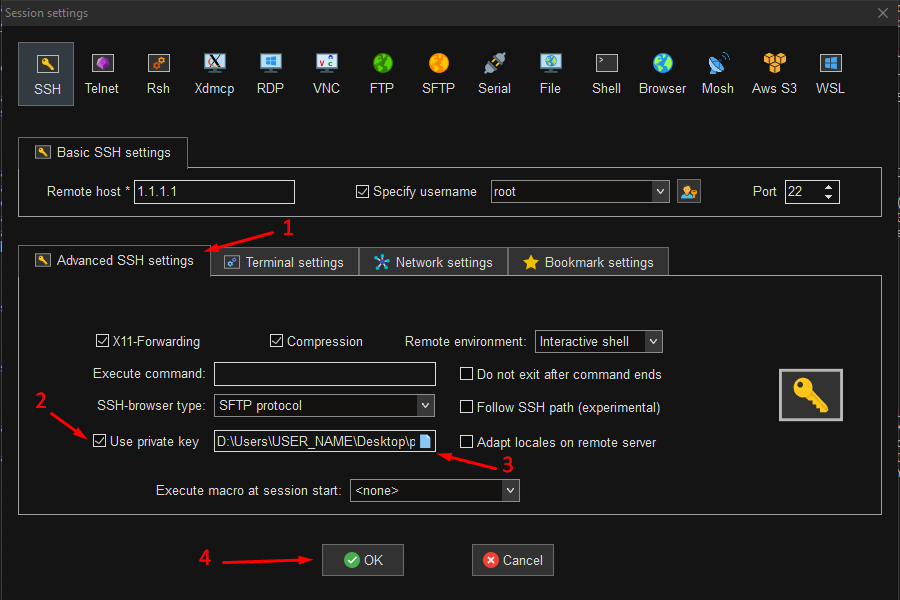Open the SSH-browser type dropdown
Screen dimensions: 900x600
point(425,405)
